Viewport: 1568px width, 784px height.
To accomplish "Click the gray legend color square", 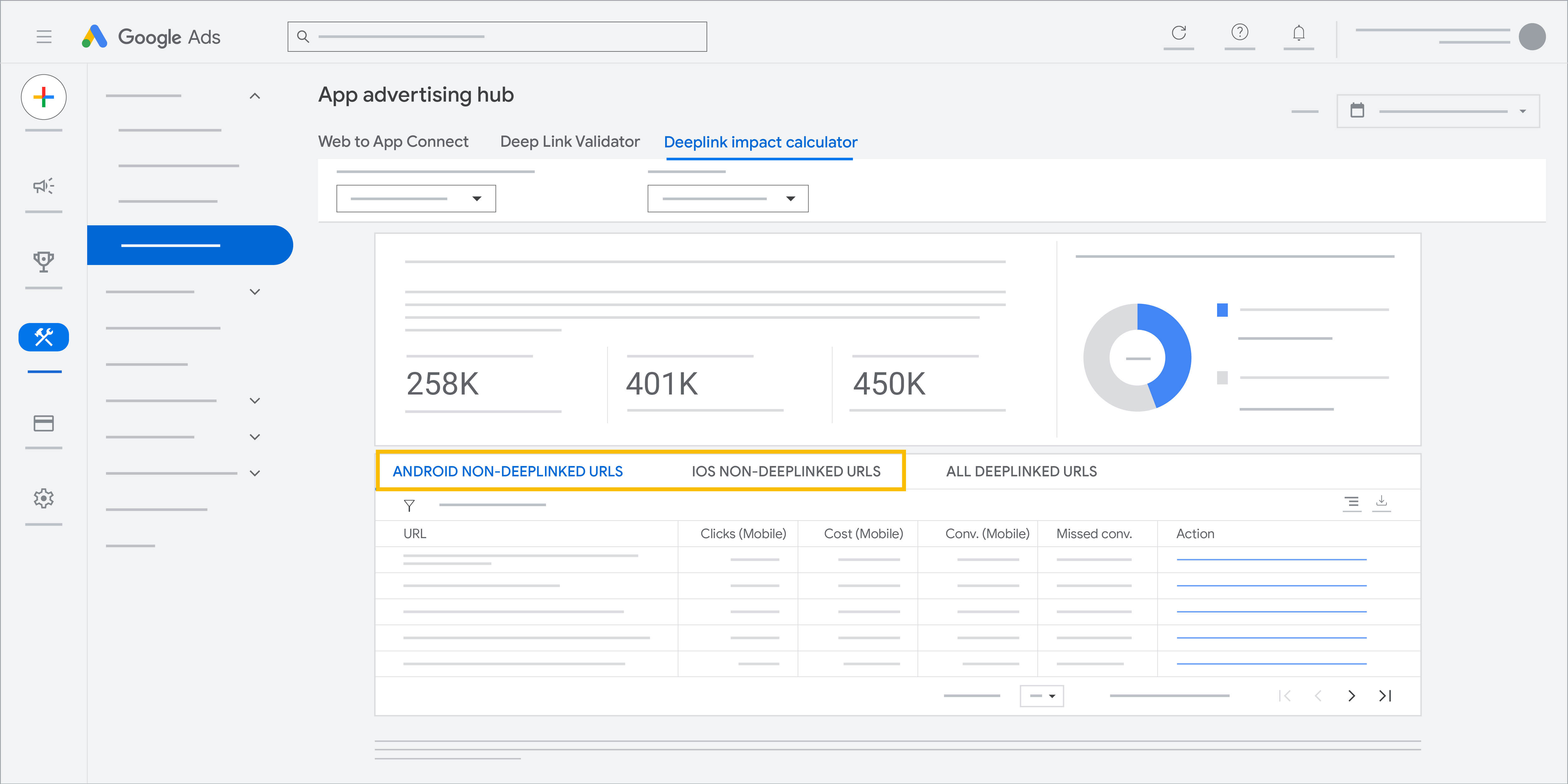I will tap(1222, 377).
